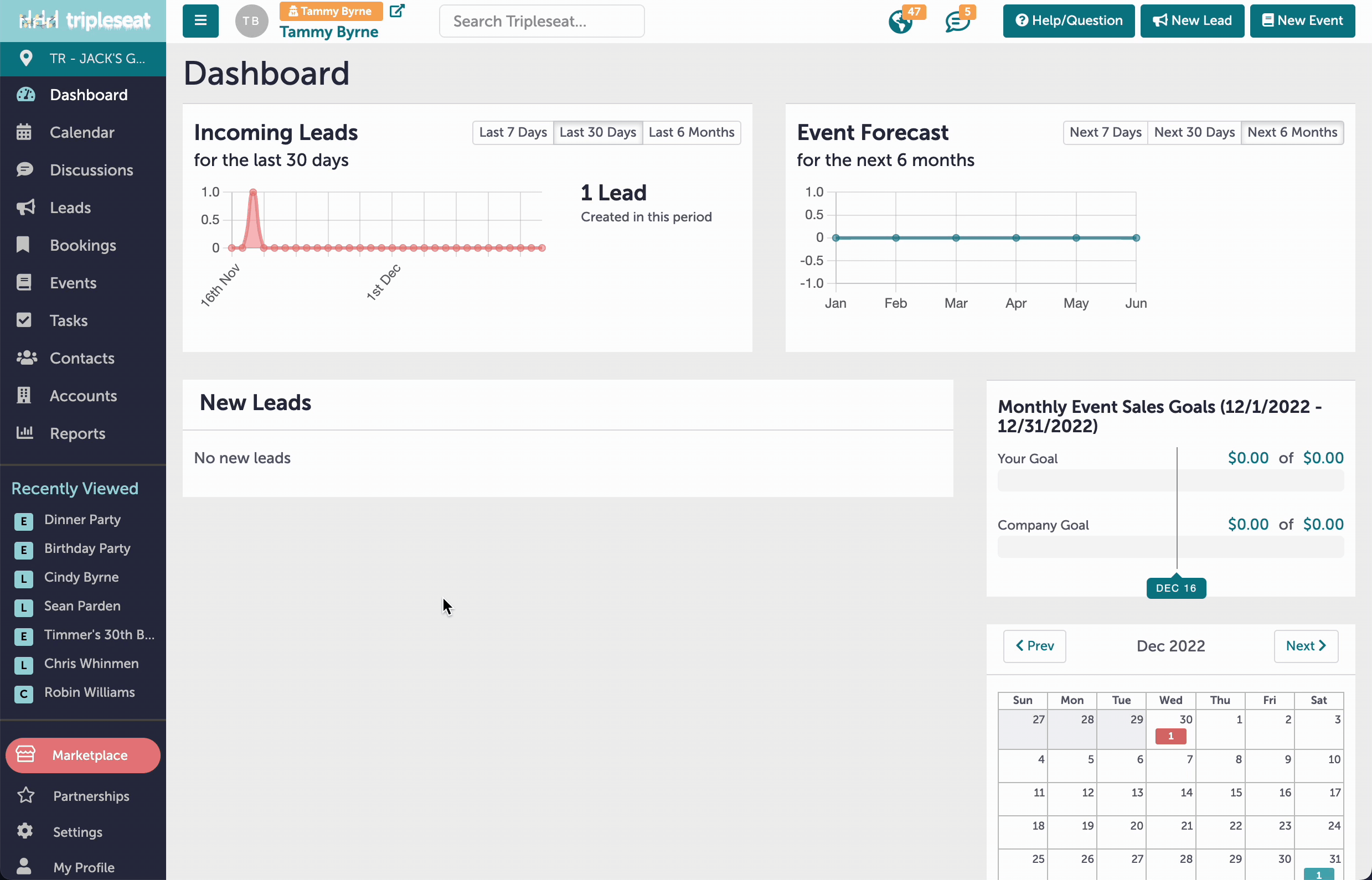This screenshot has width=1372, height=880.
Task: Expand the TR - JACK'S G... location selector
Action: [x=83, y=58]
